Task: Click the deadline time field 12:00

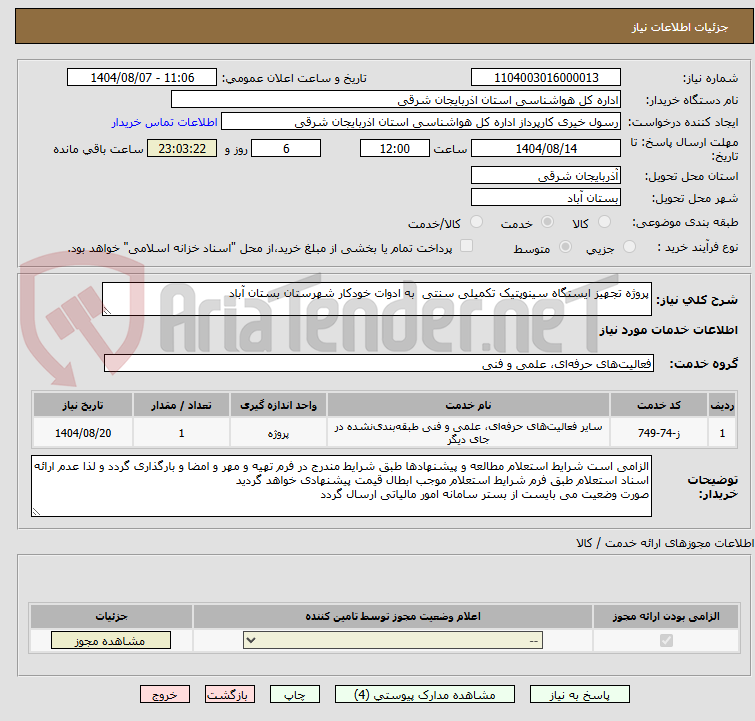Action: pos(395,148)
